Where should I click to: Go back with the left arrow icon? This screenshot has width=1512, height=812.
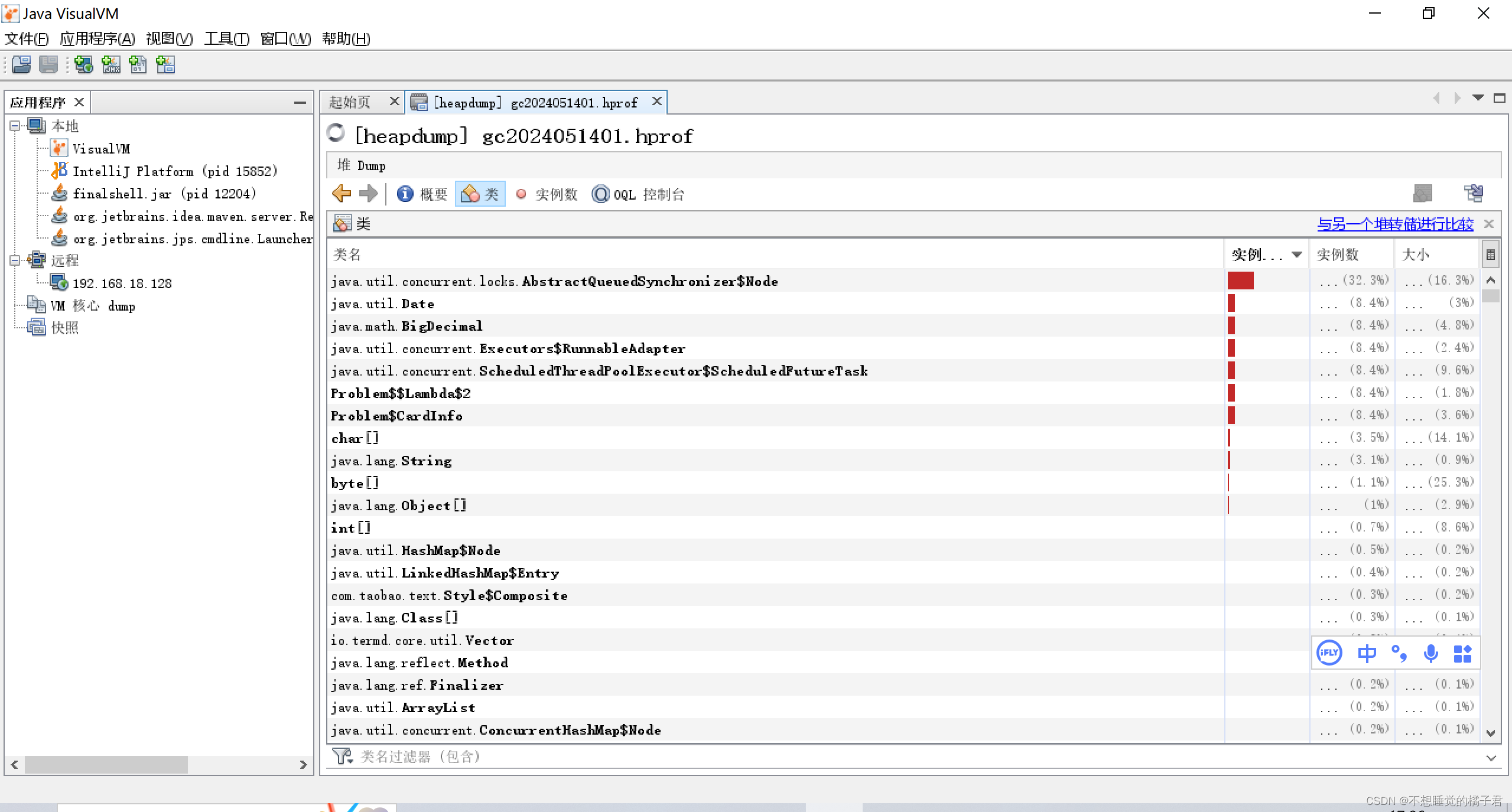(x=342, y=194)
